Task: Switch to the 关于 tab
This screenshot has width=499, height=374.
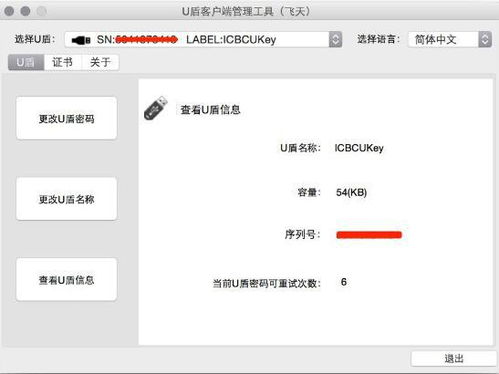Action: [100, 62]
